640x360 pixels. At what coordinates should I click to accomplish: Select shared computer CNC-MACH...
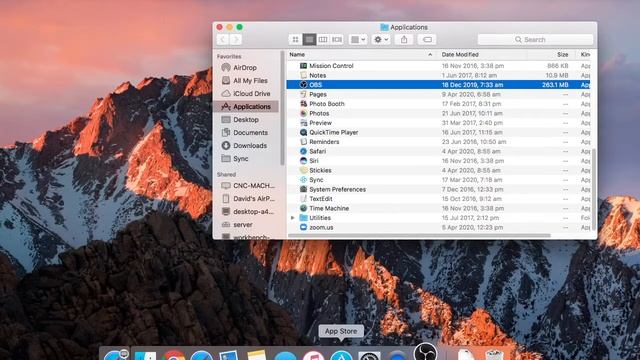[253, 186]
